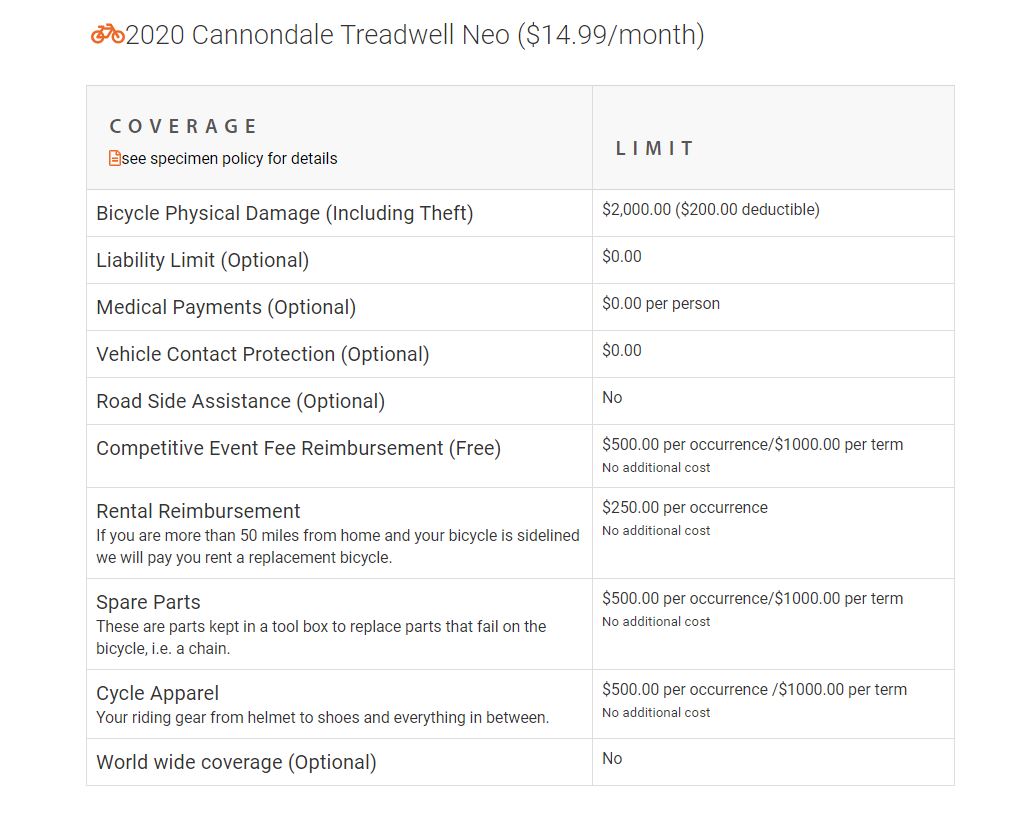Click the Road Side Assistance (Optional) label
Screen dimensions: 1015x826
(241, 401)
